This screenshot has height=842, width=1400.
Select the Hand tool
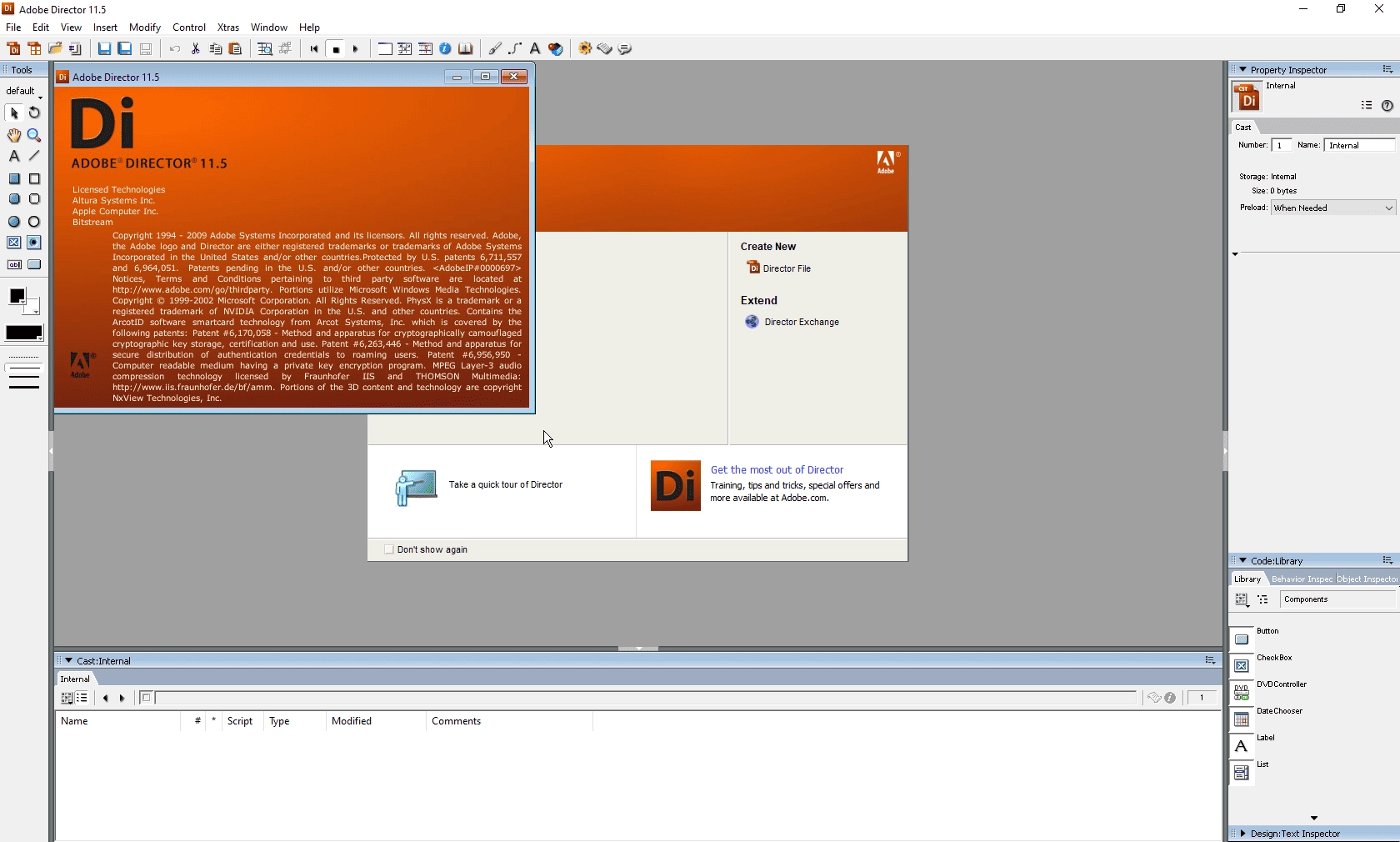[x=14, y=135]
